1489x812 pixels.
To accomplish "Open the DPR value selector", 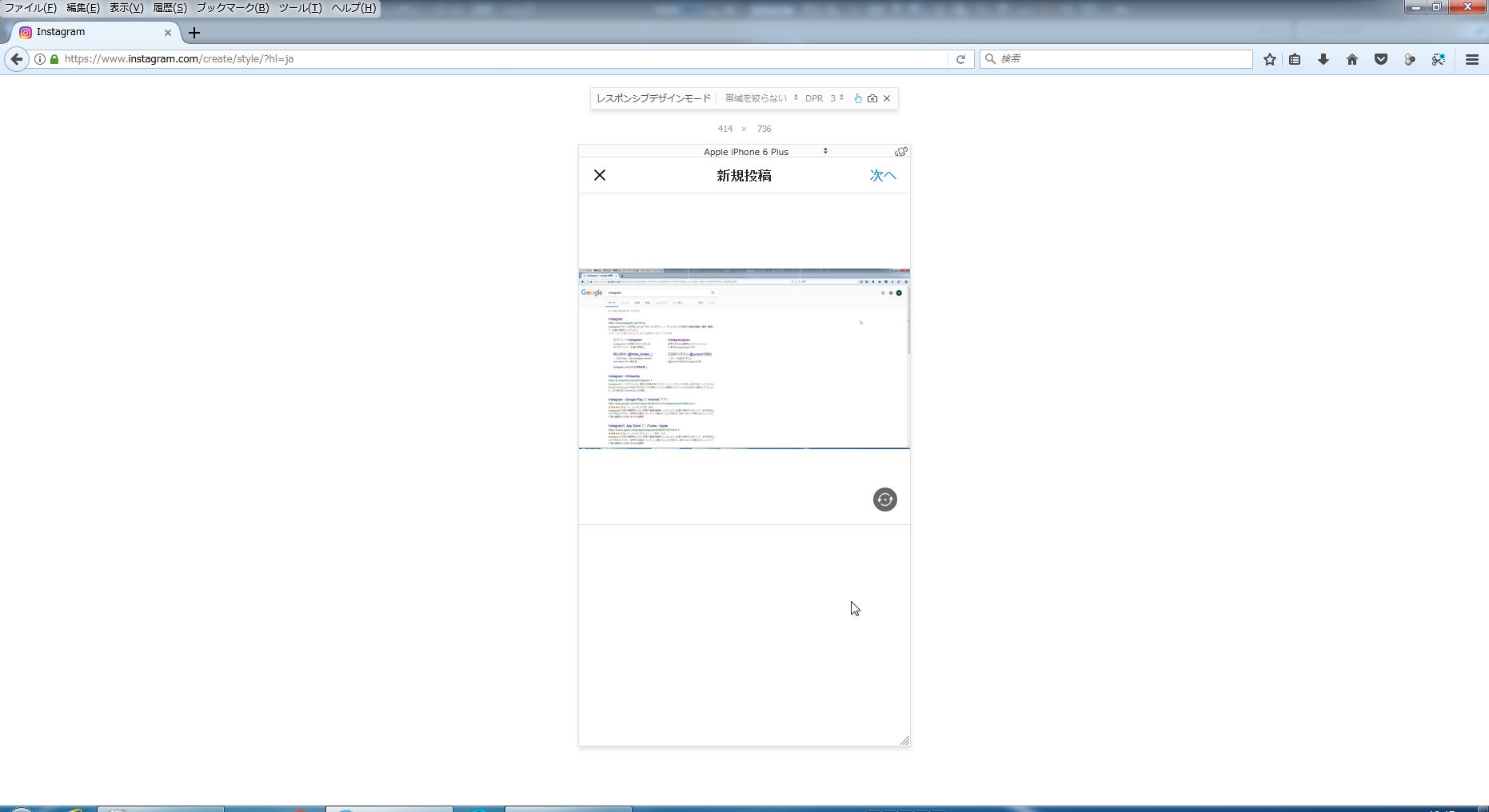I will point(836,98).
